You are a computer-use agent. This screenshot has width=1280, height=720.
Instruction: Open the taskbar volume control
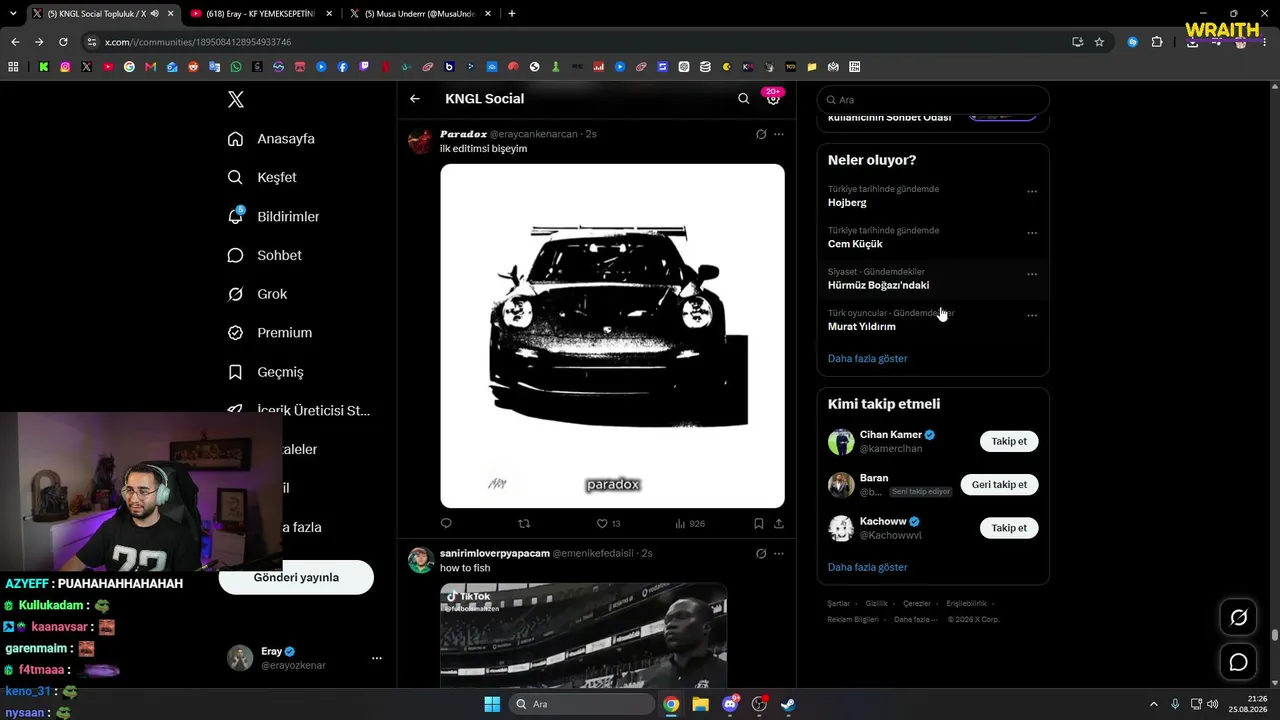[x=1212, y=704]
